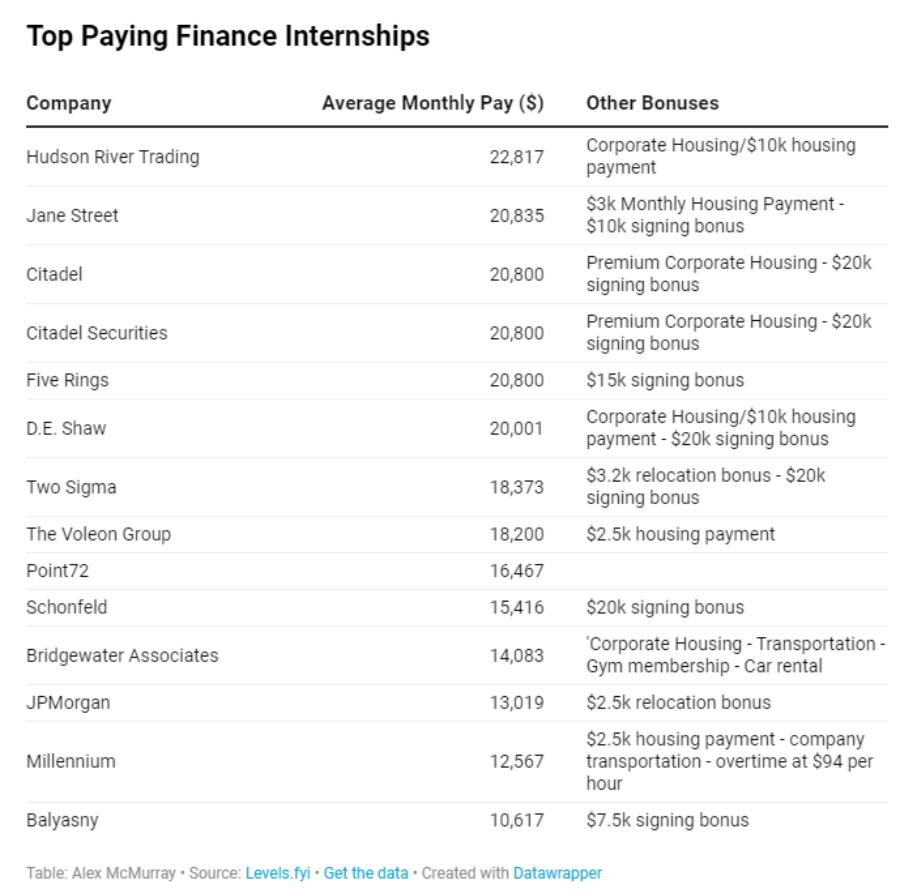Viewport: 900px width, 893px height.
Task: Click the Get the data link
Action: point(366,873)
